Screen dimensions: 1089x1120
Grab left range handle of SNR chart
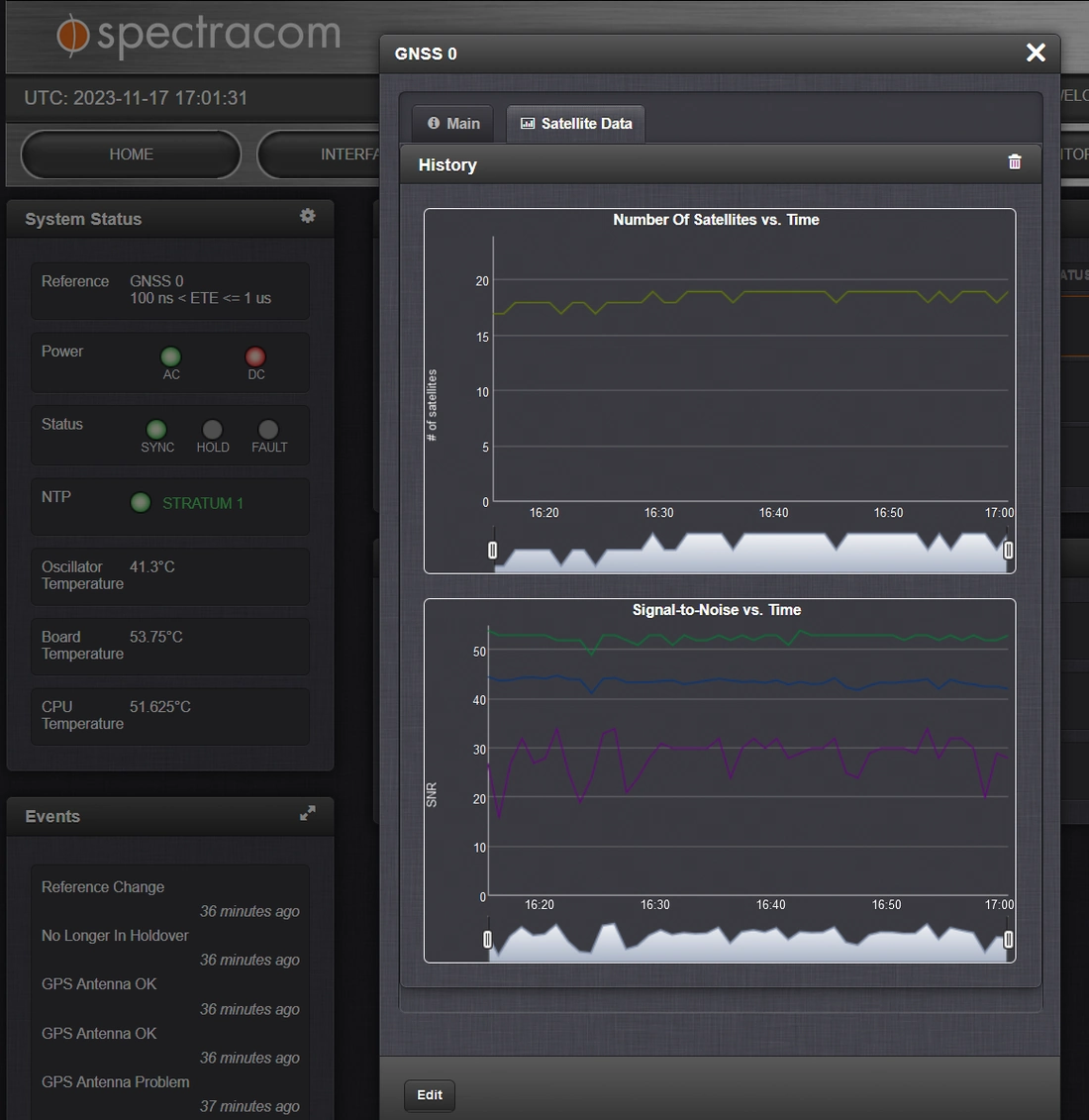click(x=488, y=940)
